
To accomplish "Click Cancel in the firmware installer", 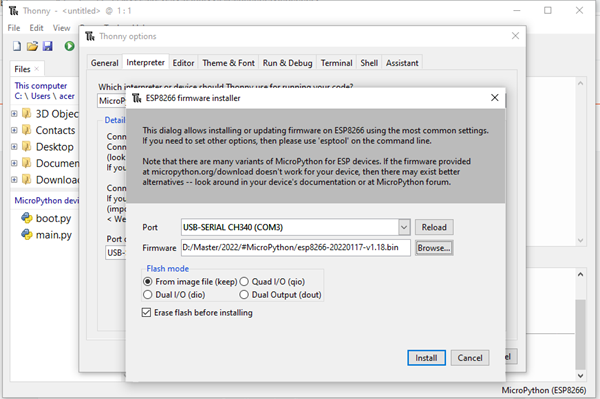I will 470,358.
